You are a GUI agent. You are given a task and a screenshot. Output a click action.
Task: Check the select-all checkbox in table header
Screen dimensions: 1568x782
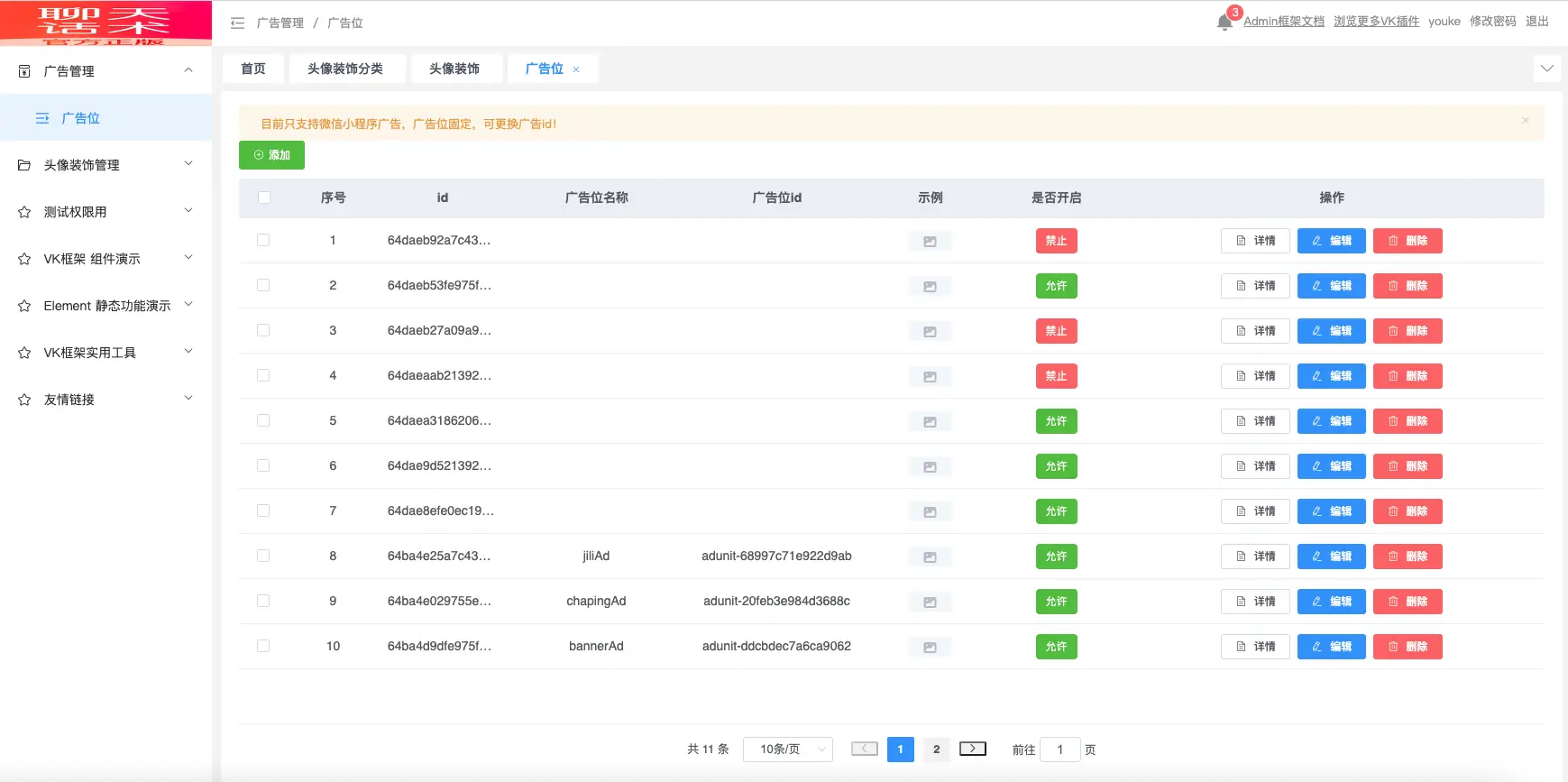[x=264, y=198]
